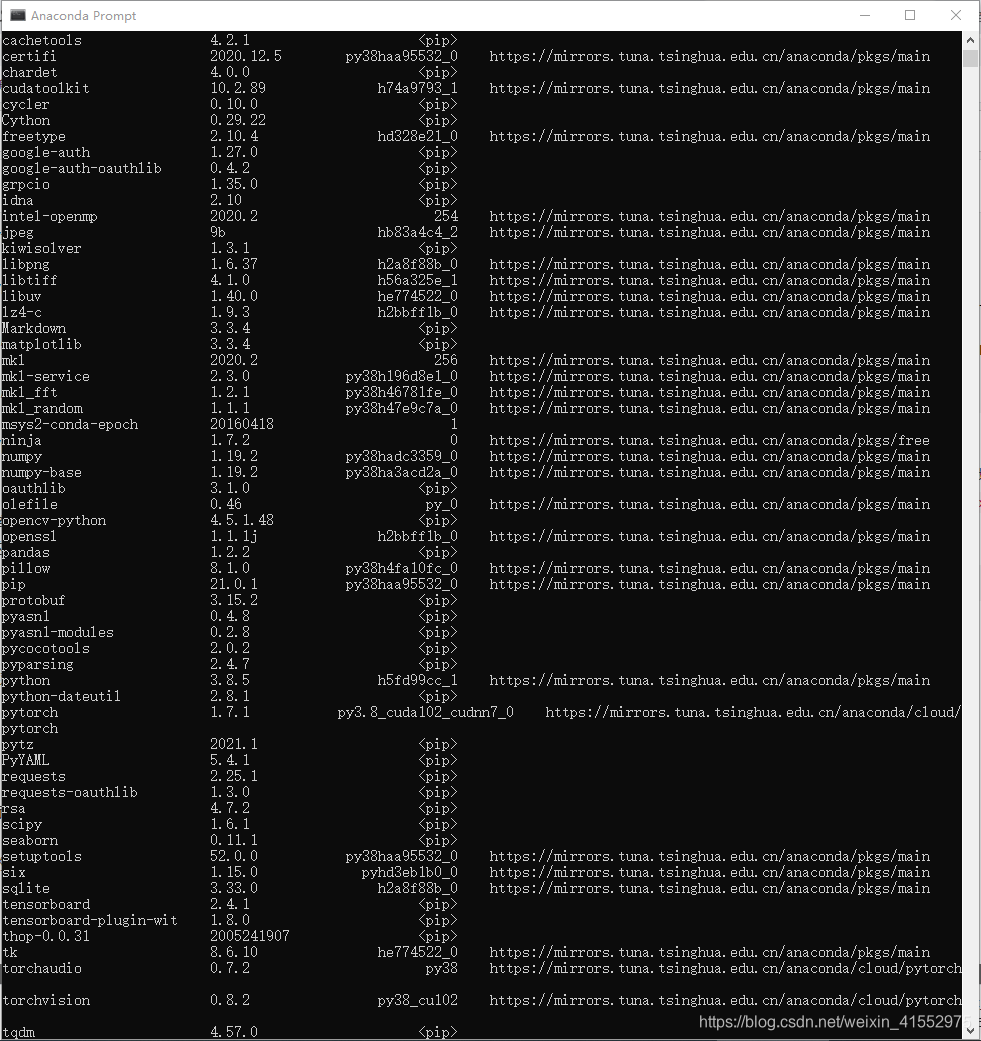Click the Anaconda Prompt window icon
The height and width of the screenshot is (1041, 981).
[17, 15]
